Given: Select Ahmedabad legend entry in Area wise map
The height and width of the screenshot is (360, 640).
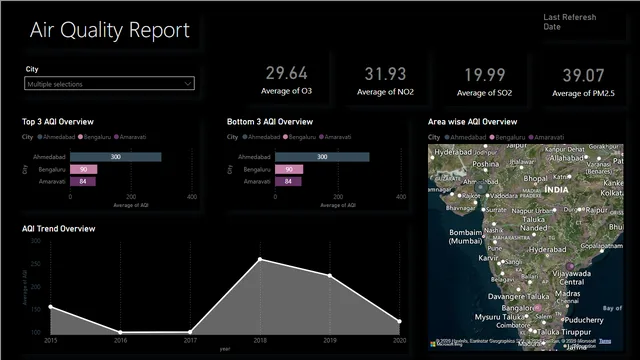Looking at the screenshot, I should [465, 138].
